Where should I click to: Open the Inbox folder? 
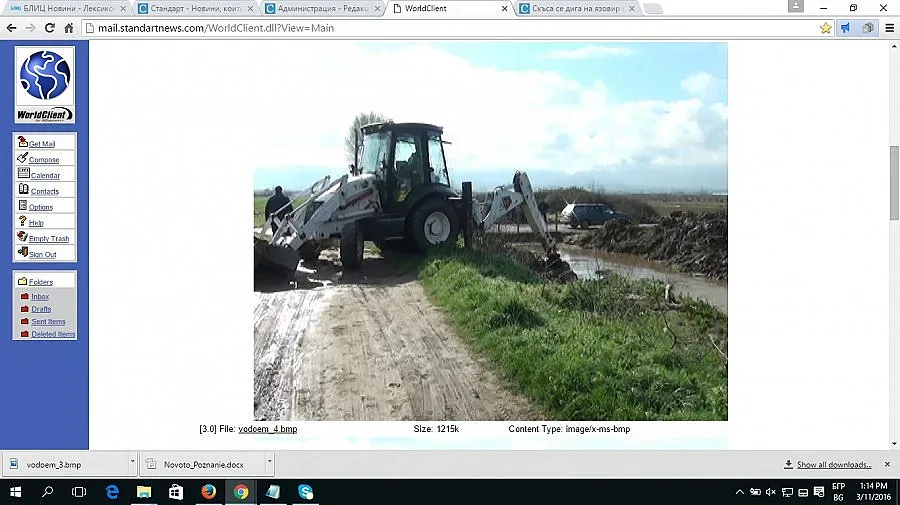click(x=40, y=297)
